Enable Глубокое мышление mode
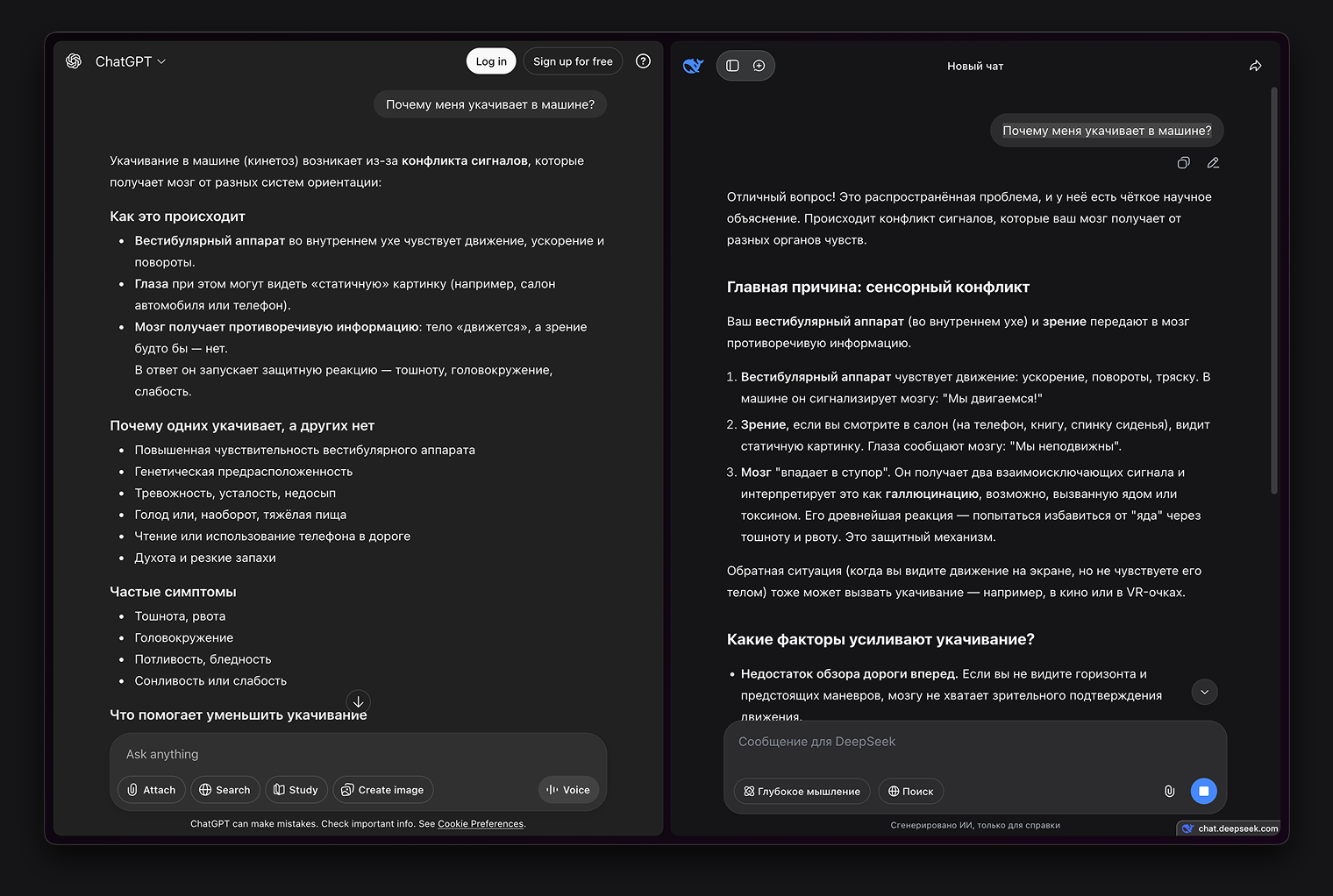 click(801, 791)
